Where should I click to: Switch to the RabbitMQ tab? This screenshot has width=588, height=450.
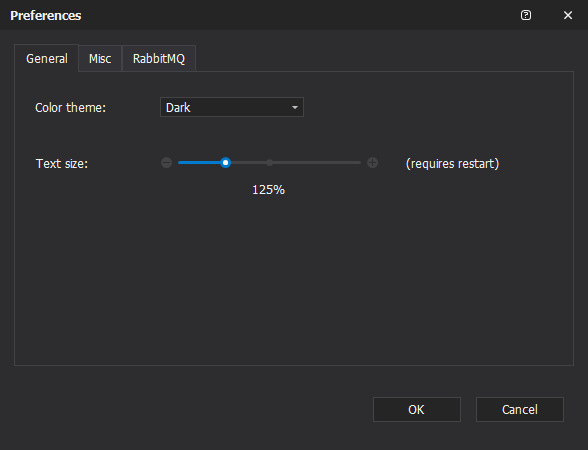(159, 58)
